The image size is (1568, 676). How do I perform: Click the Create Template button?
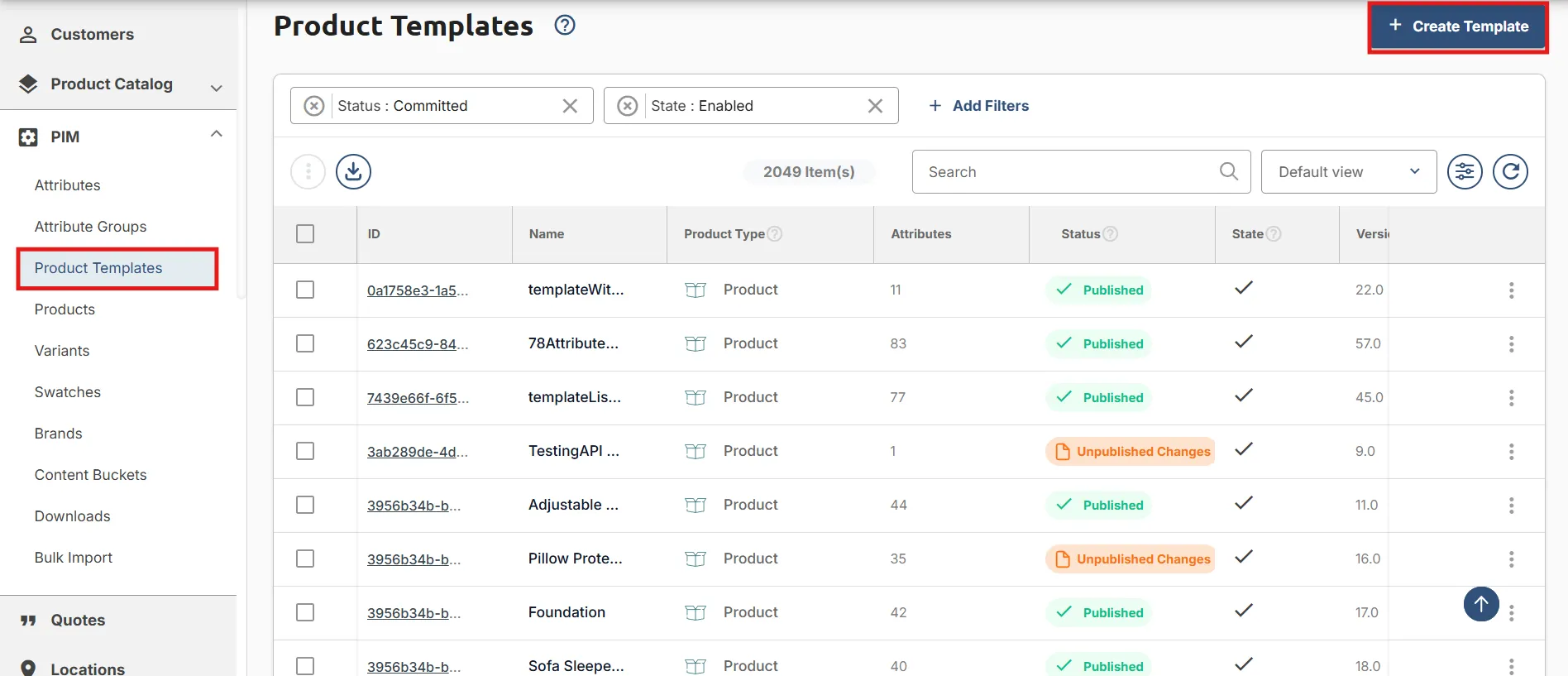(1458, 26)
